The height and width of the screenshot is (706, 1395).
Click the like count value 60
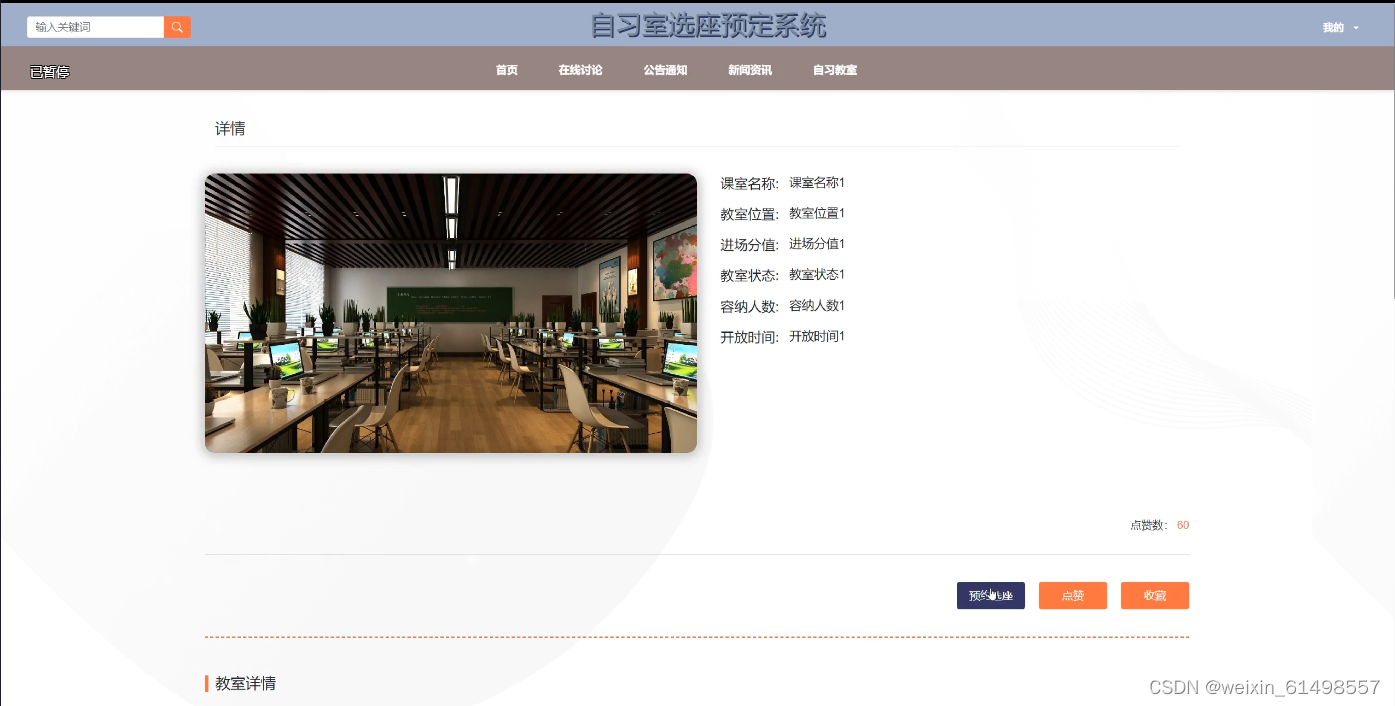coord(1183,525)
